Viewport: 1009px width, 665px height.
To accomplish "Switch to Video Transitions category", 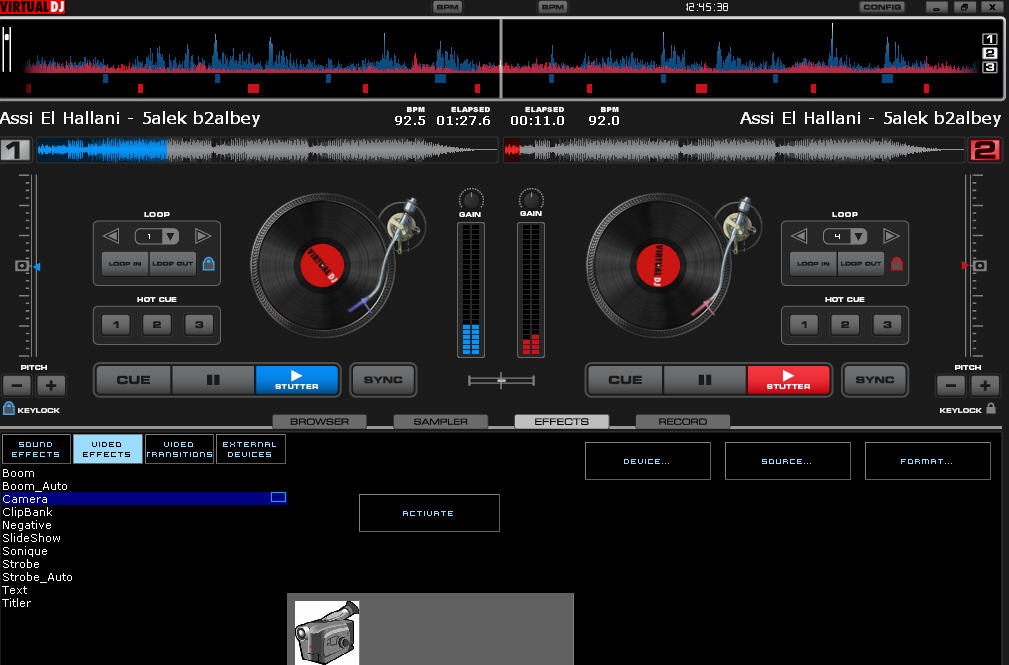I will click(180, 449).
